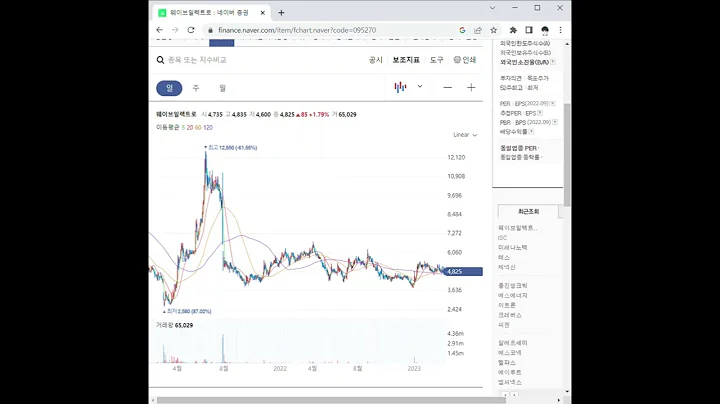Open ISC in the recent list
This screenshot has width=720, height=404.
pos(502,238)
